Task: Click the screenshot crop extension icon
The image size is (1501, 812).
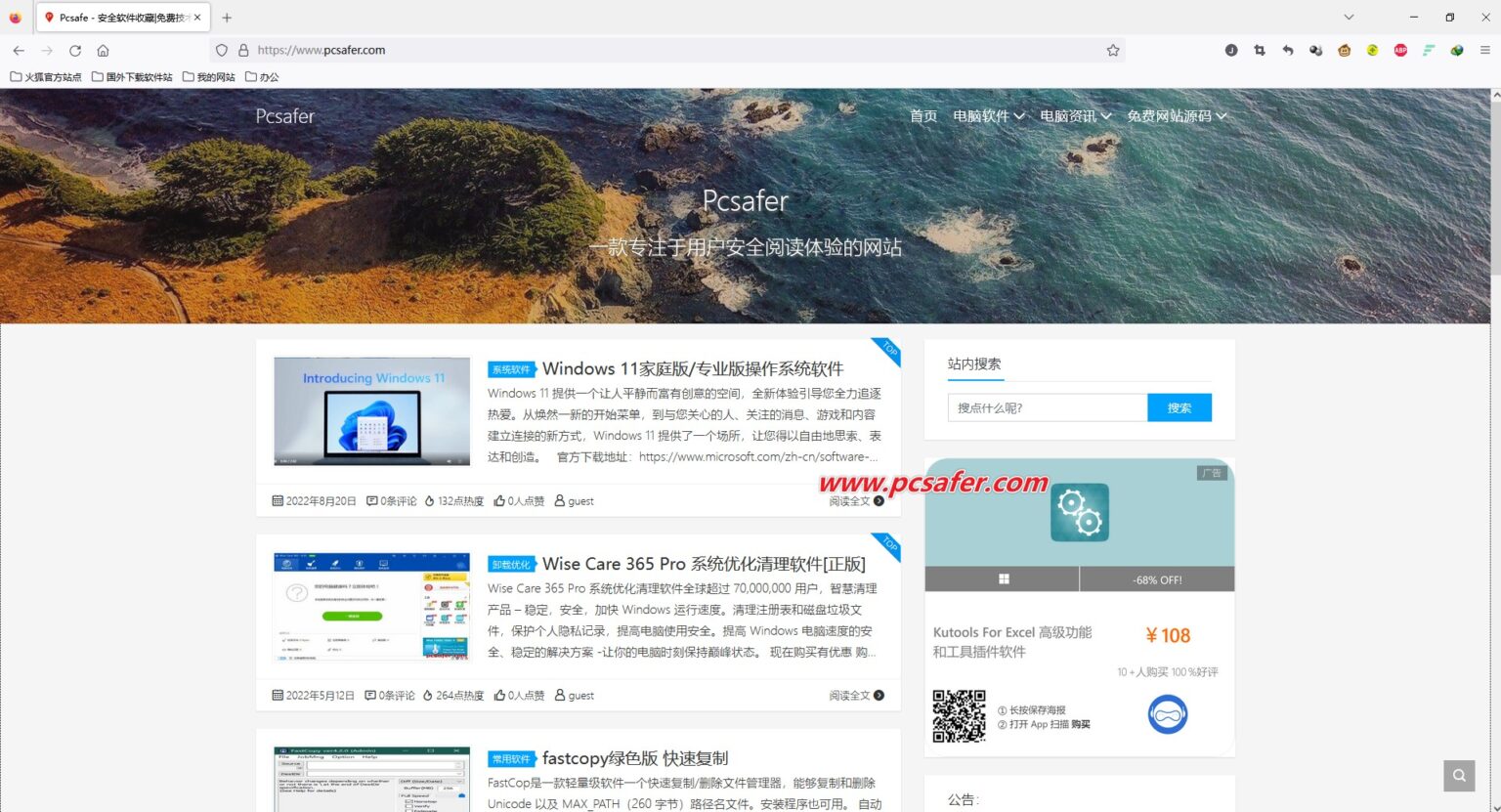Action: tap(1260, 50)
